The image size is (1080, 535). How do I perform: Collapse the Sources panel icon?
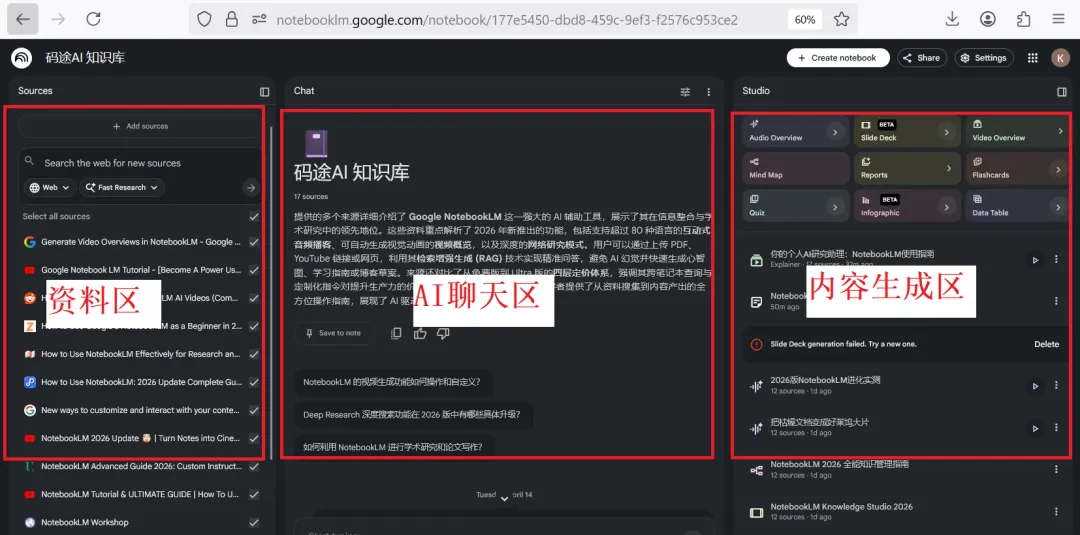(x=264, y=92)
